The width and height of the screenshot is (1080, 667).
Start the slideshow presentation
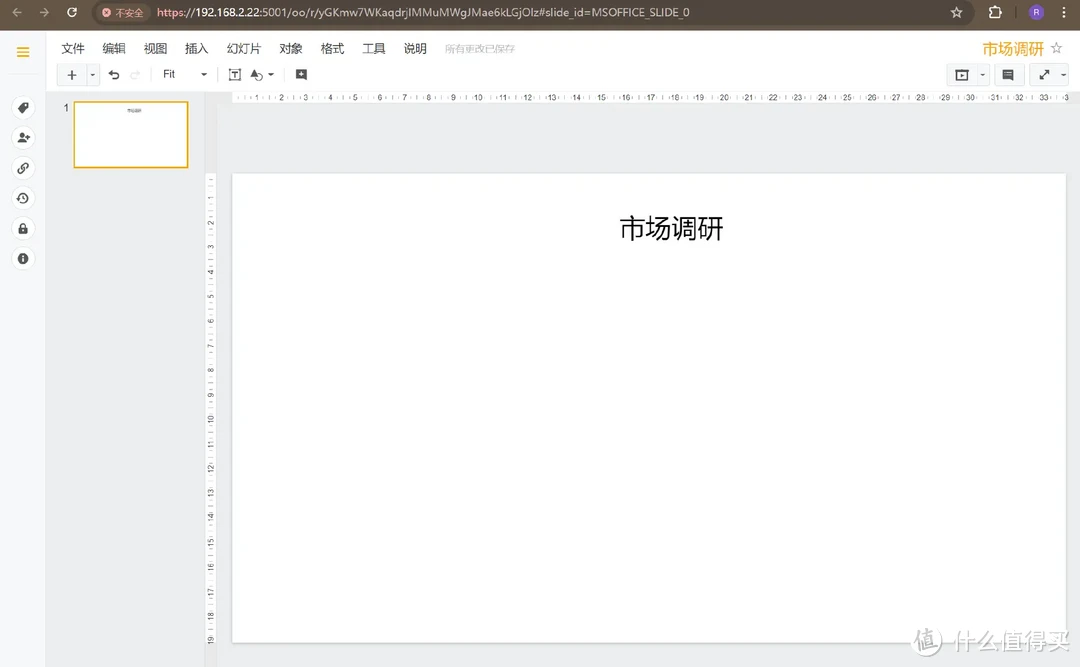964,74
